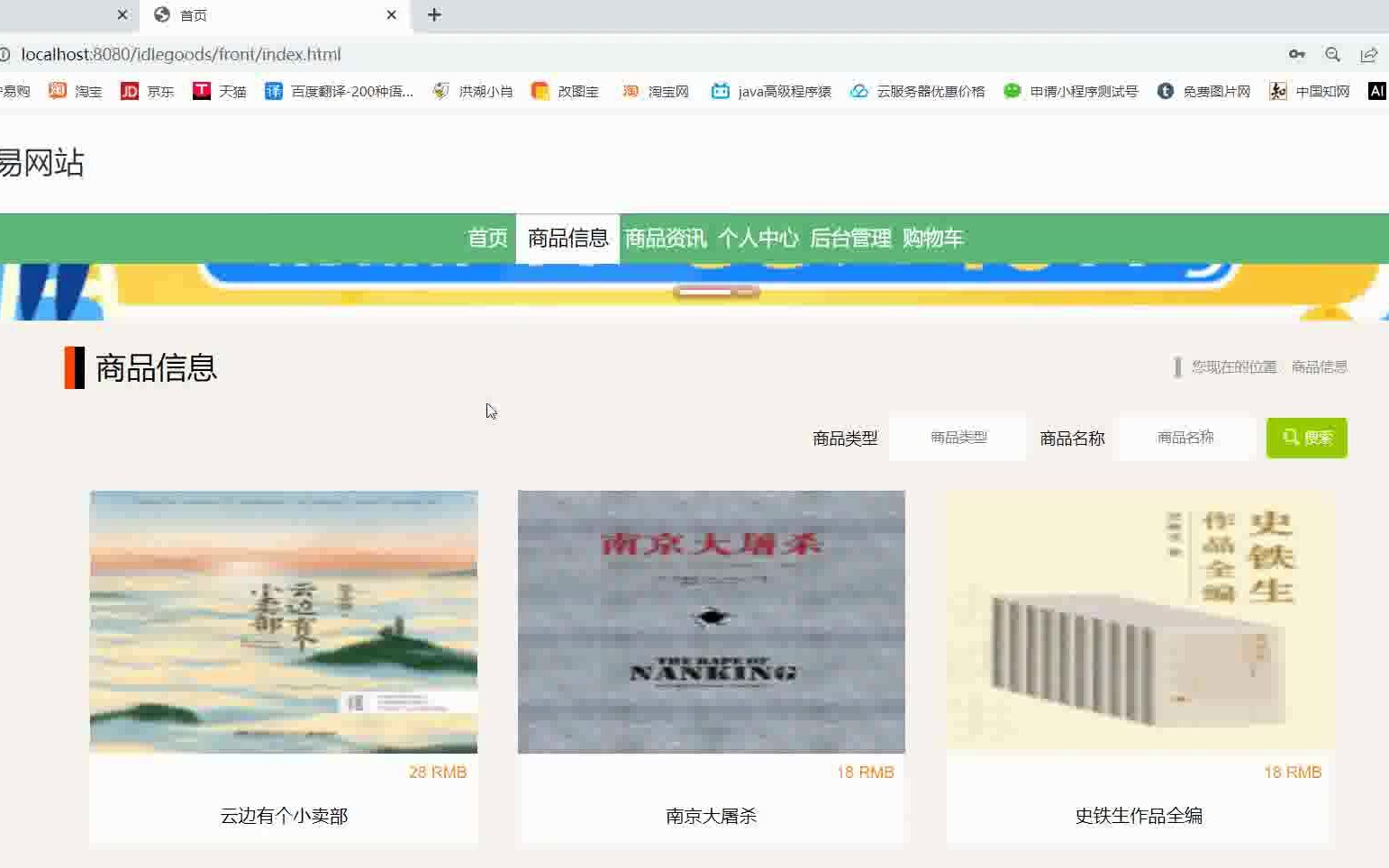The image size is (1389, 868).
Task: Open the 史铁生作品全编 book cover
Action: tap(1139, 622)
